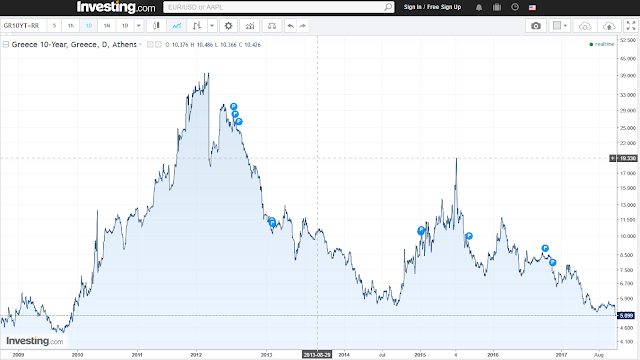Viewport: 640px width, 360px height.
Task: Open the layout selector dropdown
Action: [x=560, y=26]
